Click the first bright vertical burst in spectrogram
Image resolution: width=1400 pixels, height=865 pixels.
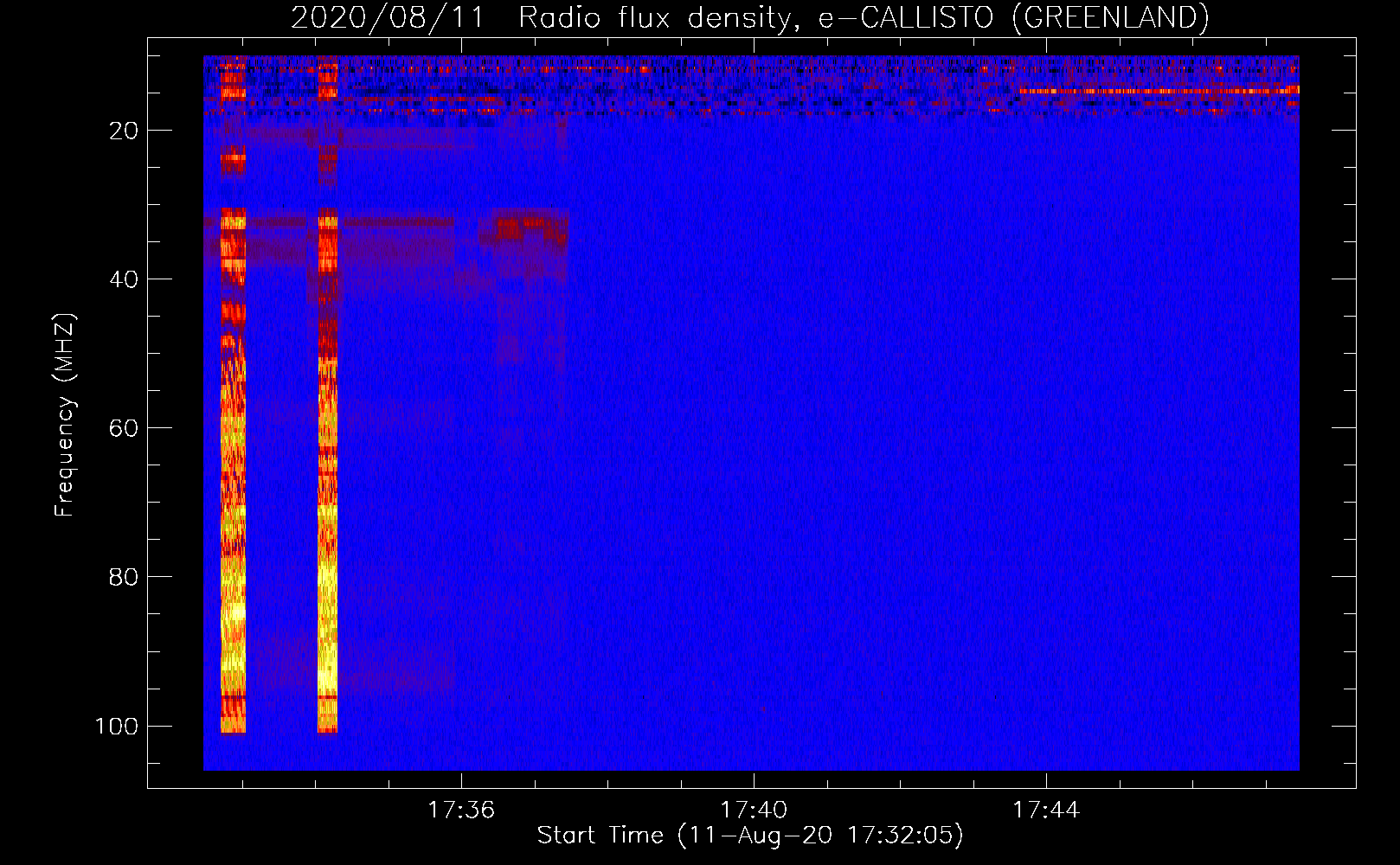coord(234,394)
